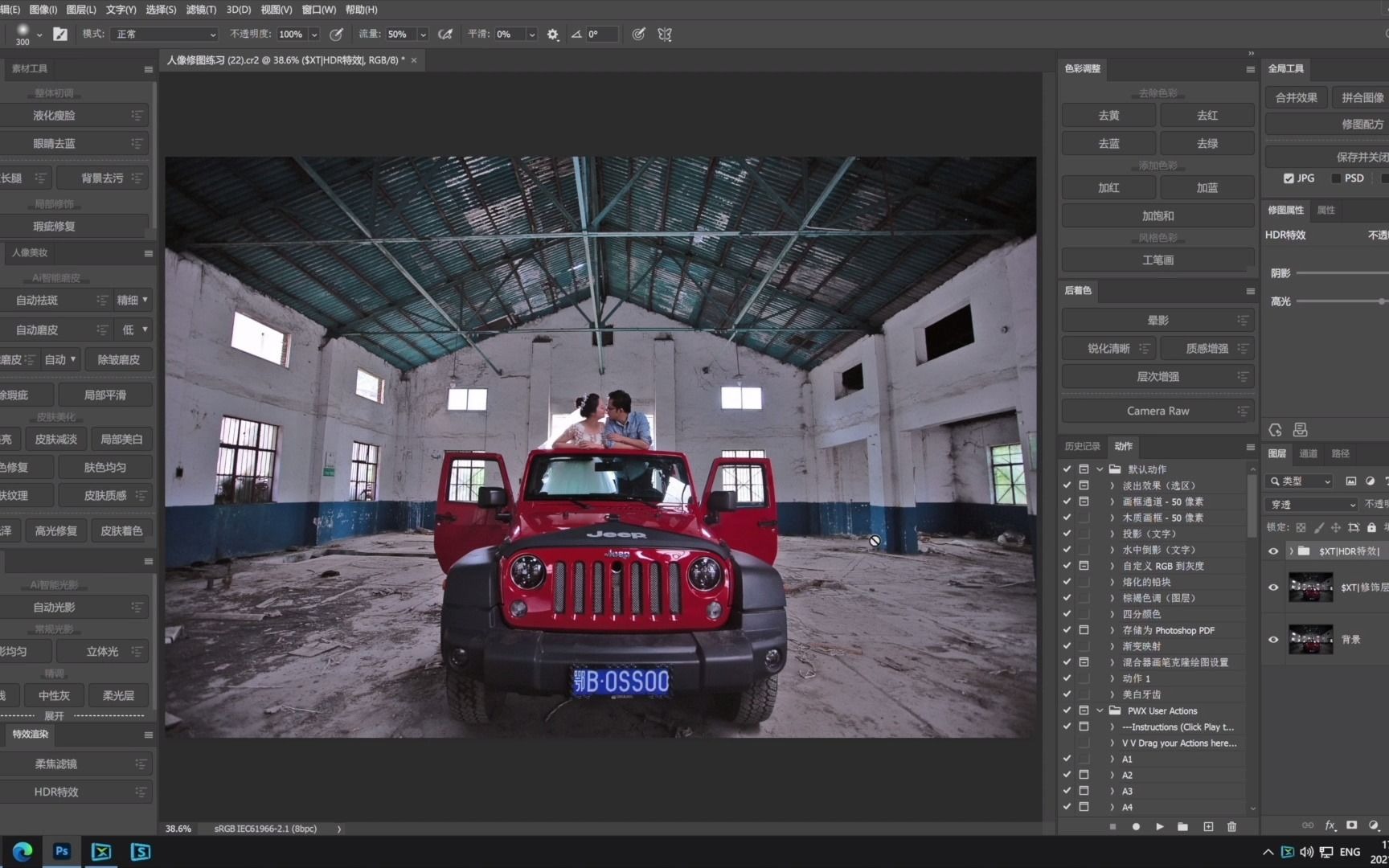1389x868 pixels.
Task: Enable airbrush build-up effect icon
Action: click(445, 35)
